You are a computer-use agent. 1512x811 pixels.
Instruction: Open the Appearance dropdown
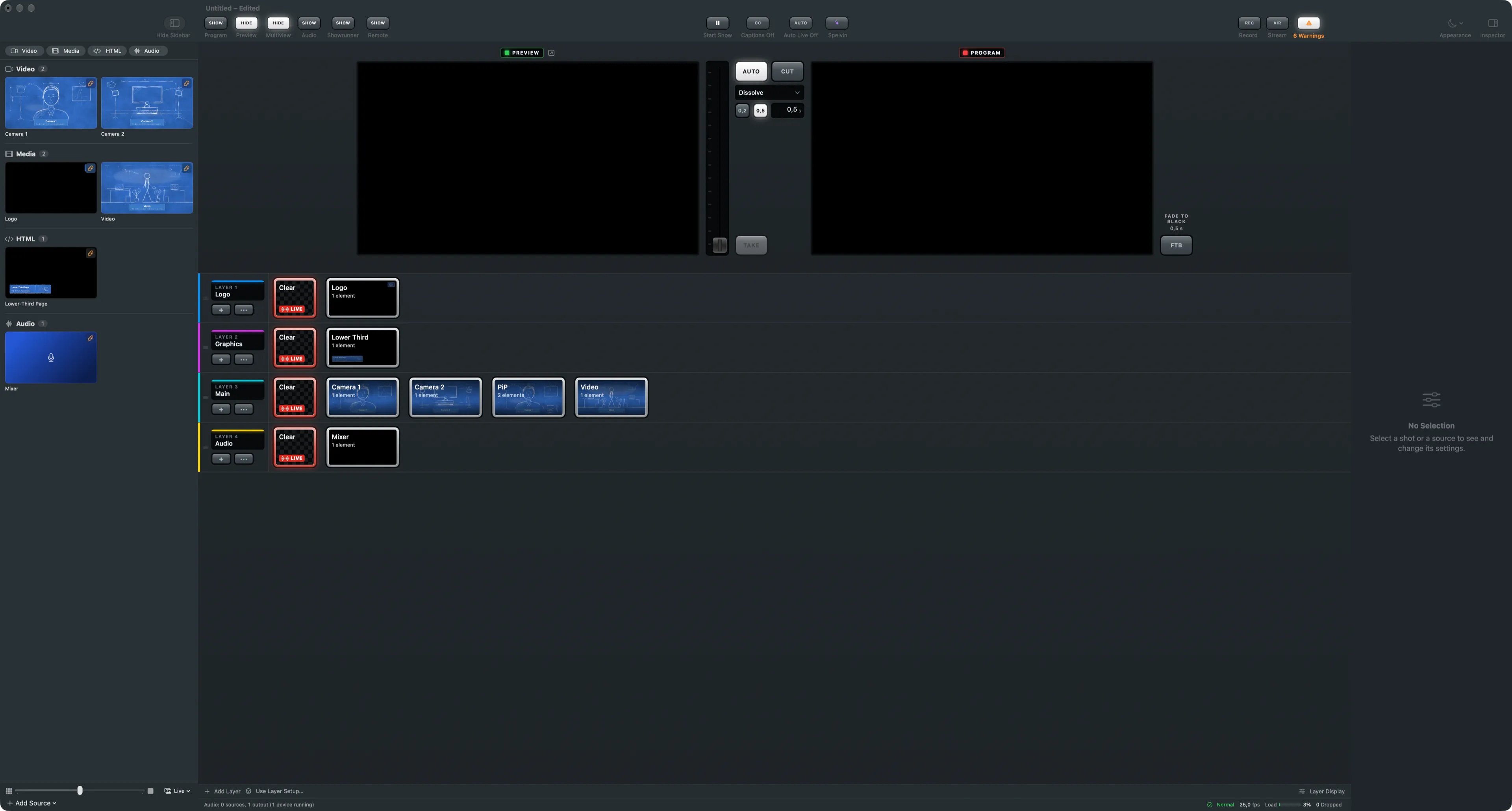1455,23
